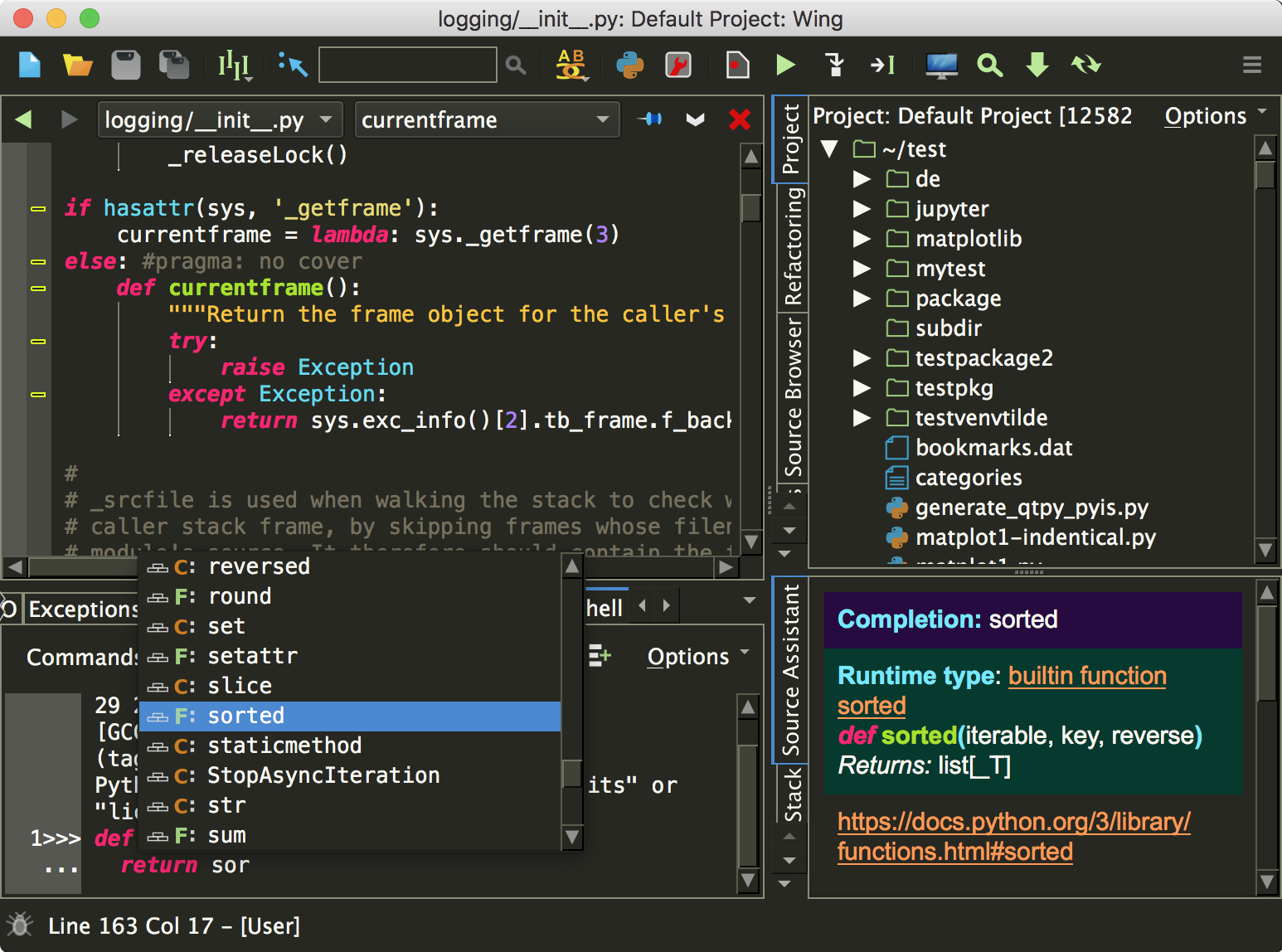Click the green down arrow icon

1037,65
